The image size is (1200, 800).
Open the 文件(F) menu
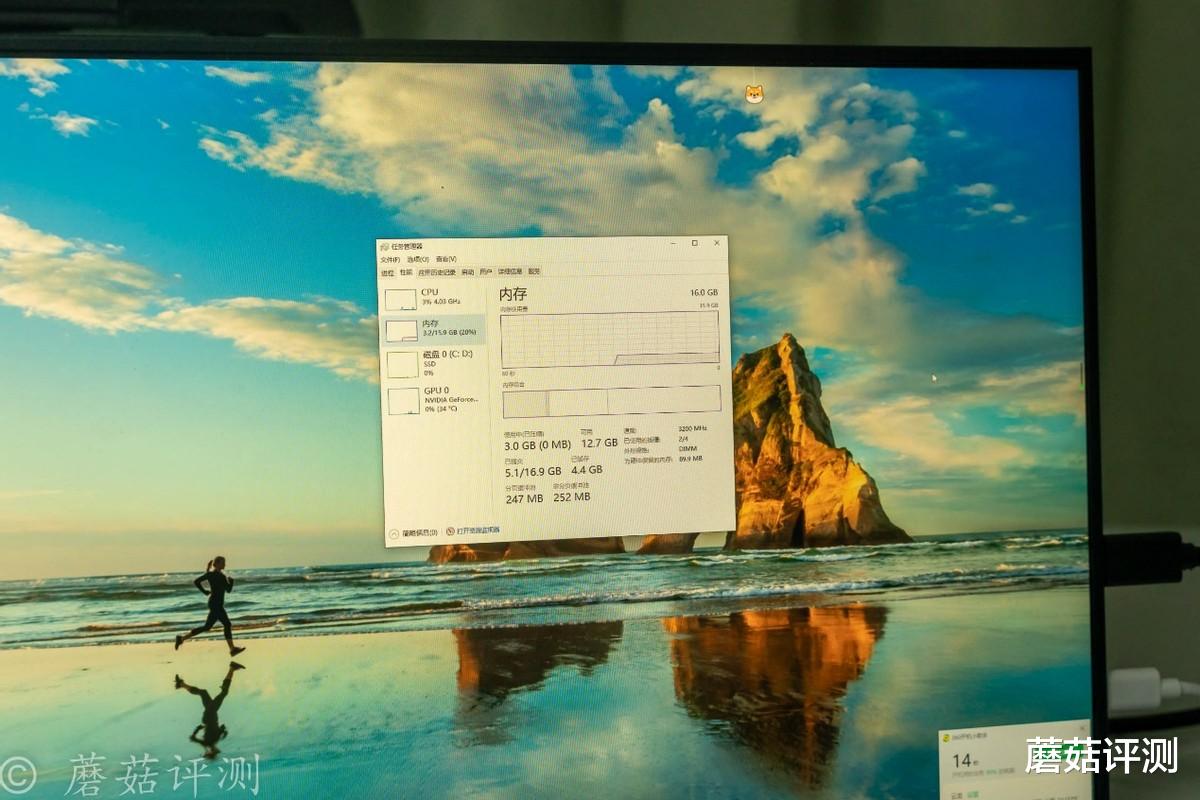point(390,260)
